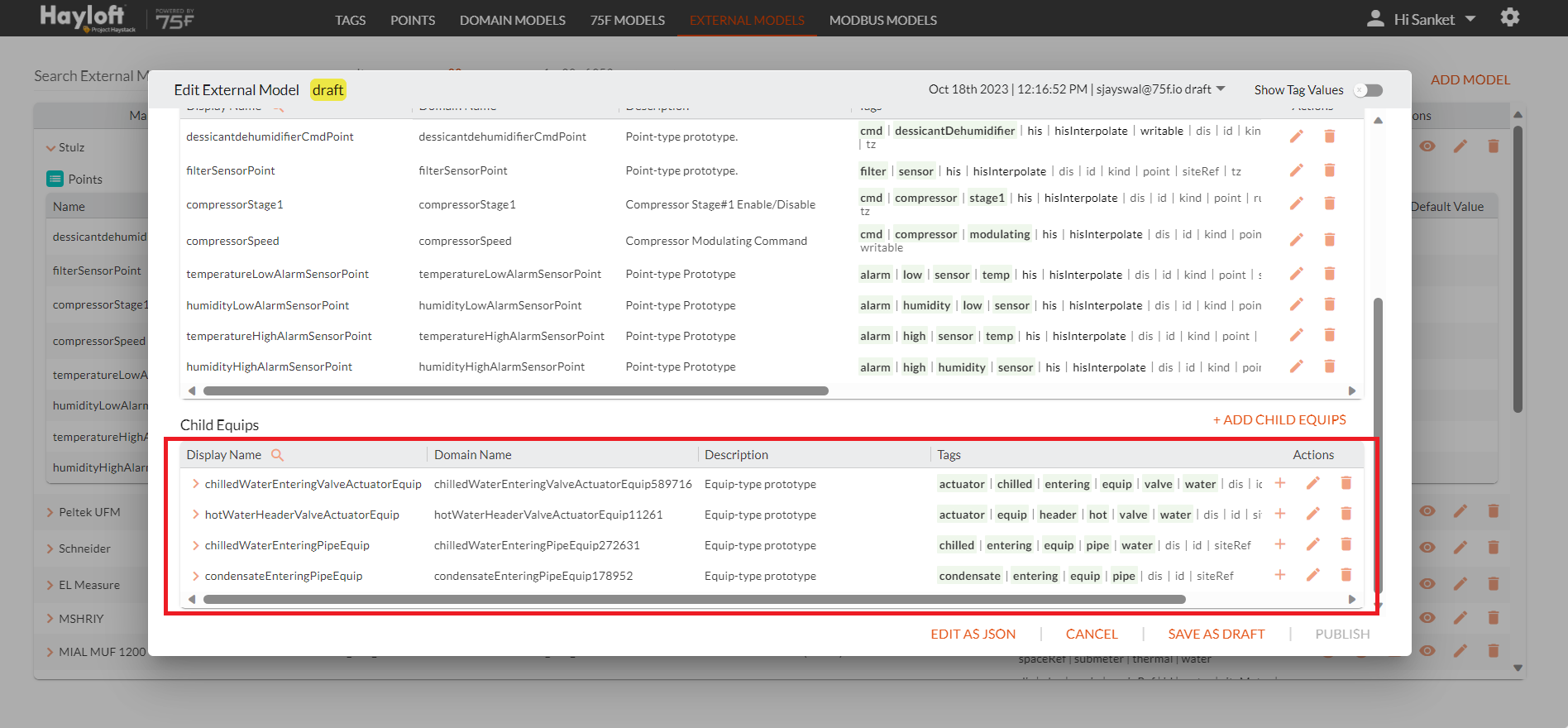Screen dimensions: 1568x728
Task: Switch to DOMAIN MODELS tab
Action: click(513, 20)
